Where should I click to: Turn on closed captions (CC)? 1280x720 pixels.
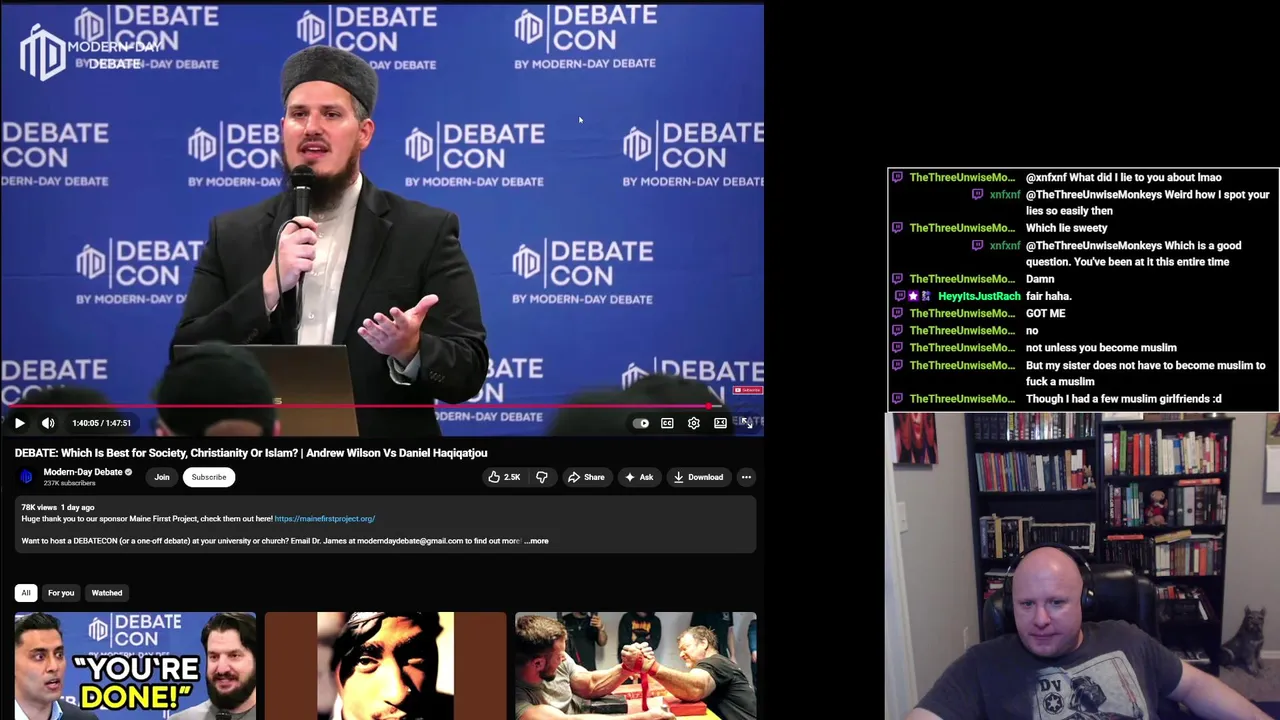[667, 423]
